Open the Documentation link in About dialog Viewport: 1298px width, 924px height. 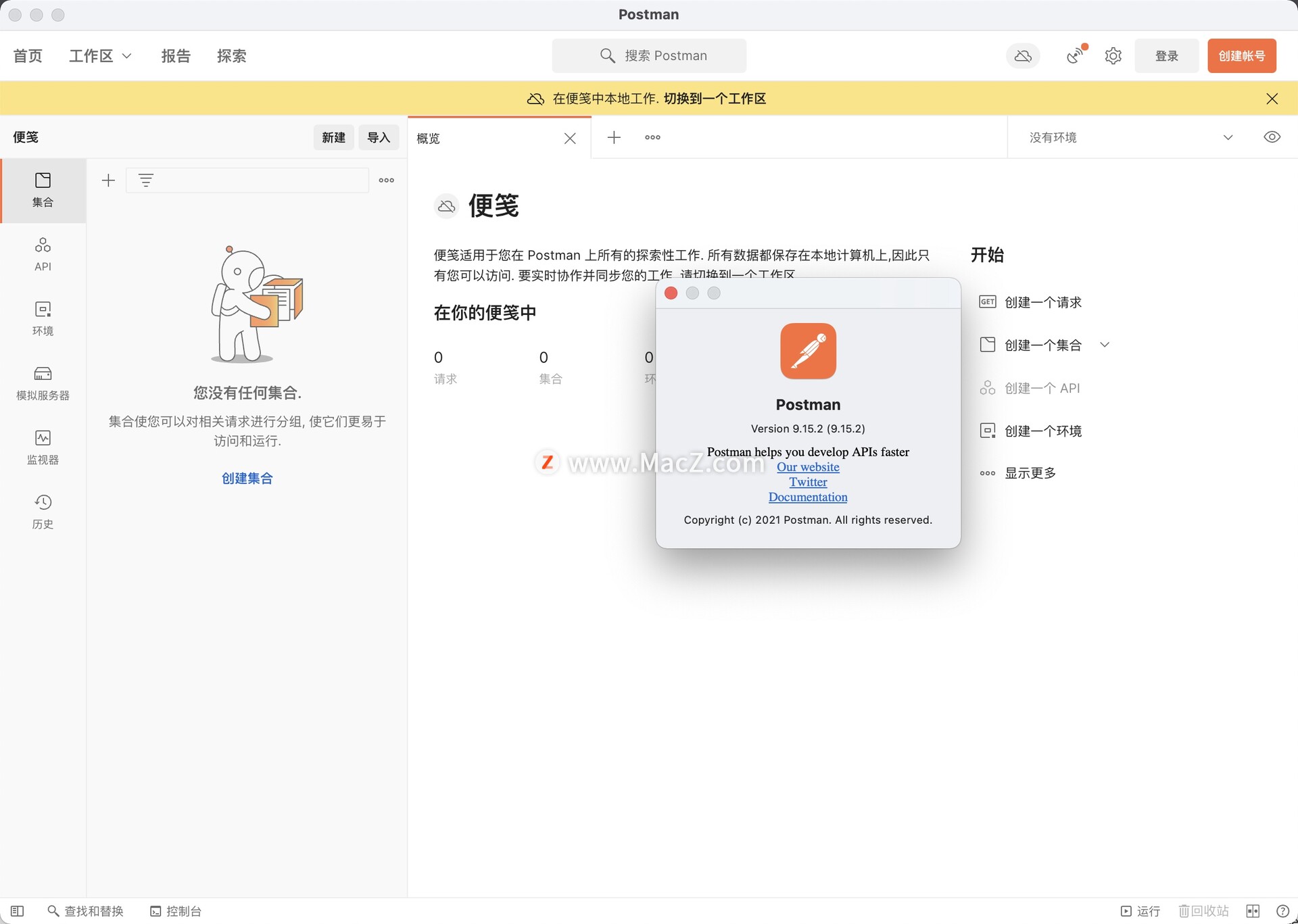[808, 497]
